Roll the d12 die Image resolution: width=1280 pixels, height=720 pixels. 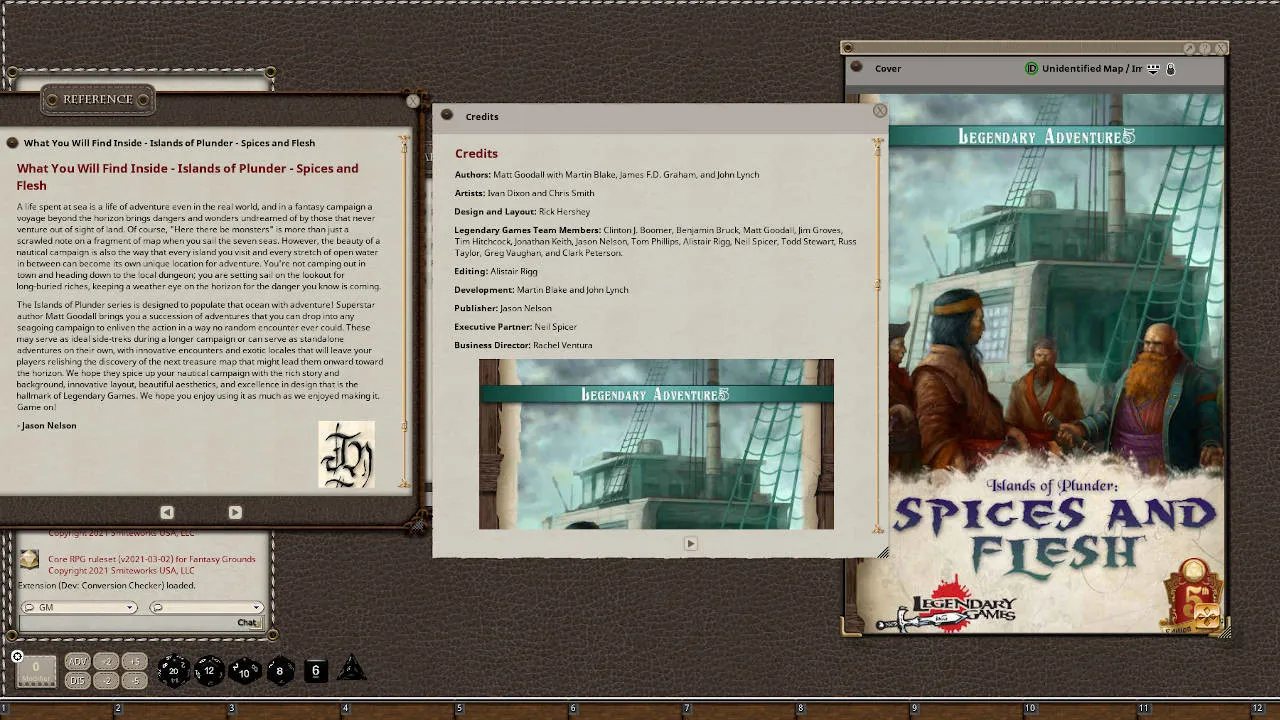(209, 671)
